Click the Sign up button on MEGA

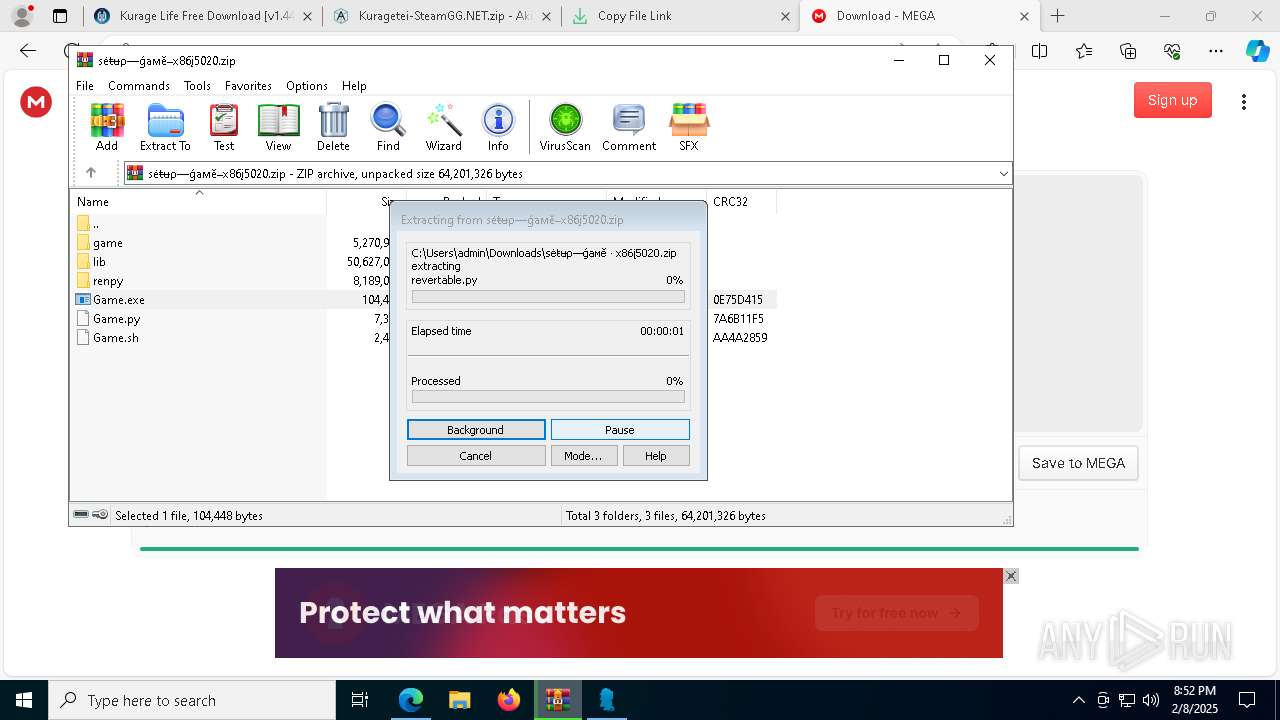[x=1173, y=100]
